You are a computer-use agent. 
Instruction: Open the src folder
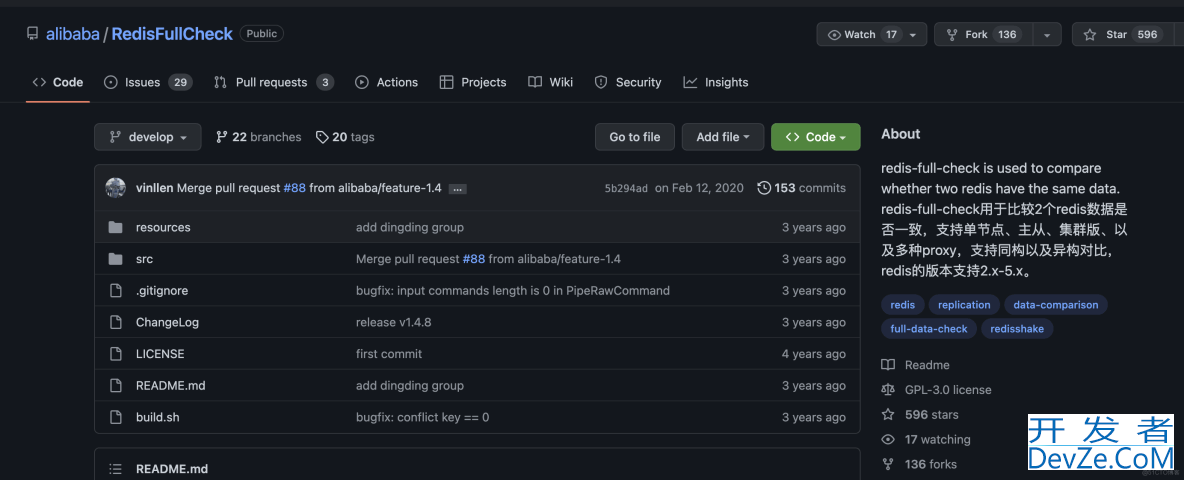tap(144, 259)
